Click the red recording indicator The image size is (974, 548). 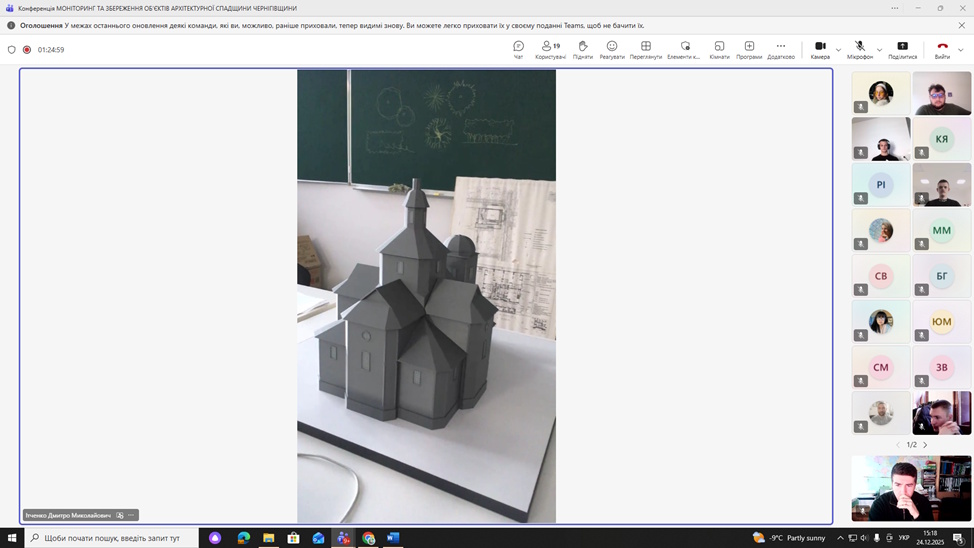pyautogui.click(x=27, y=49)
